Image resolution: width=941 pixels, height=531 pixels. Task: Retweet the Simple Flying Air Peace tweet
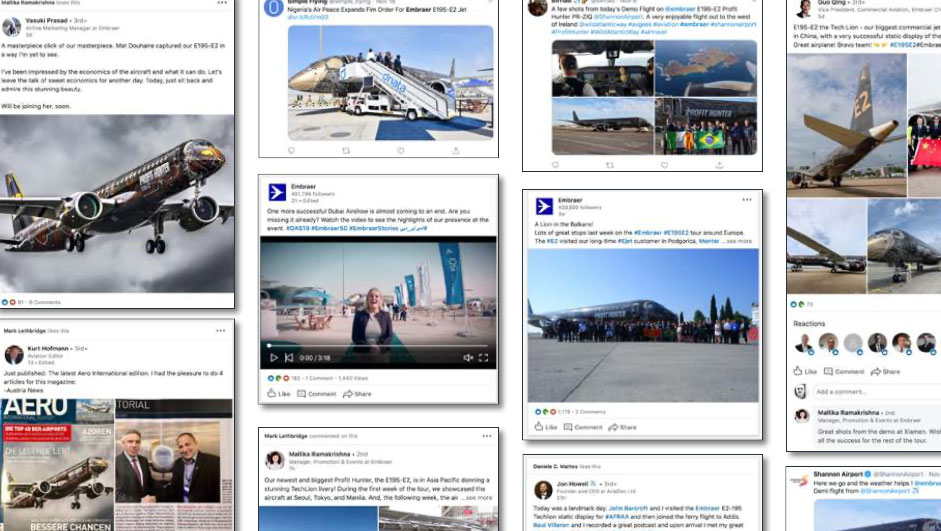(346, 150)
